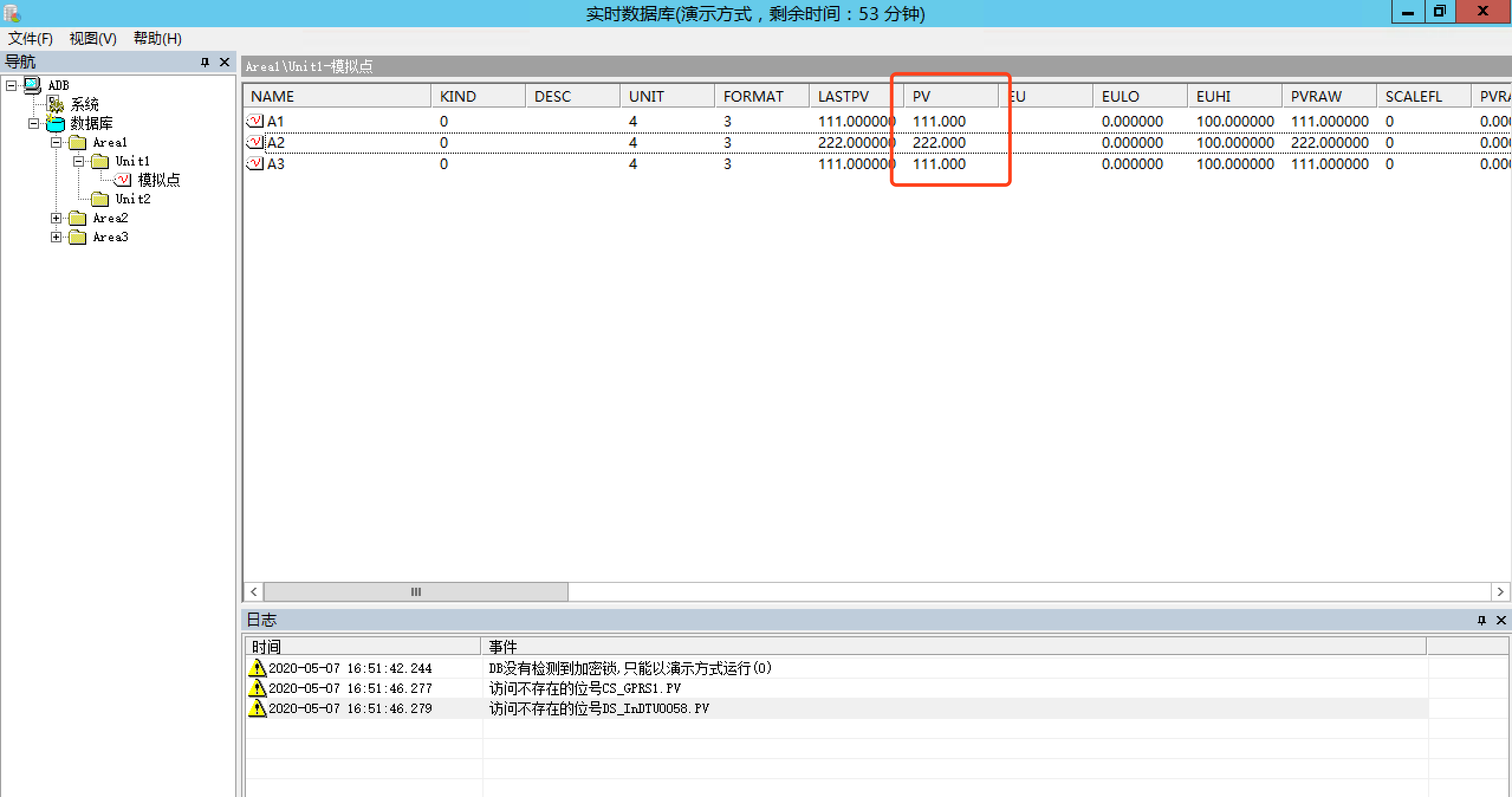Expand the Area2 tree node
The image size is (1512, 797).
pyautogui.click(x=56, y=218)
